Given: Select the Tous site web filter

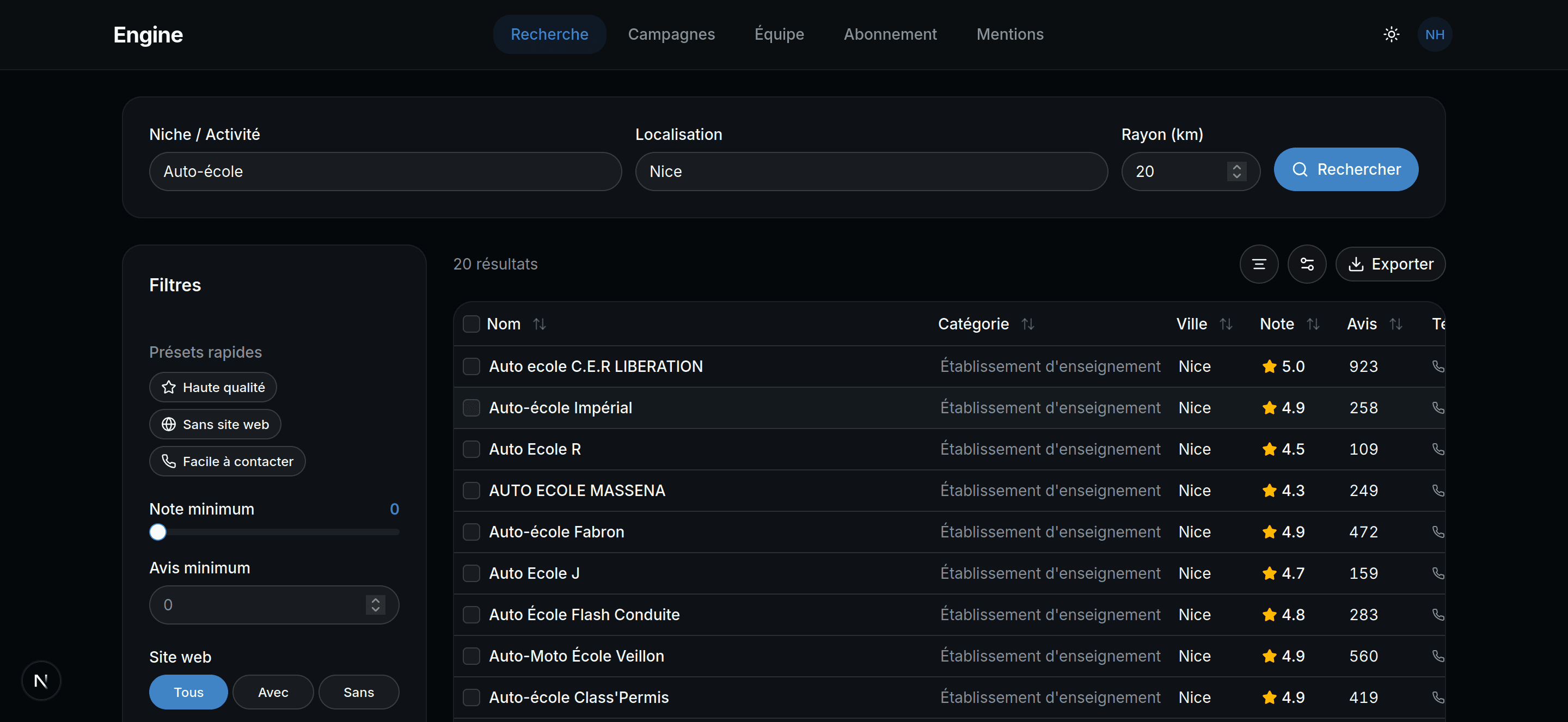Looking at the screenshot, I should click(x=188, y=692).
